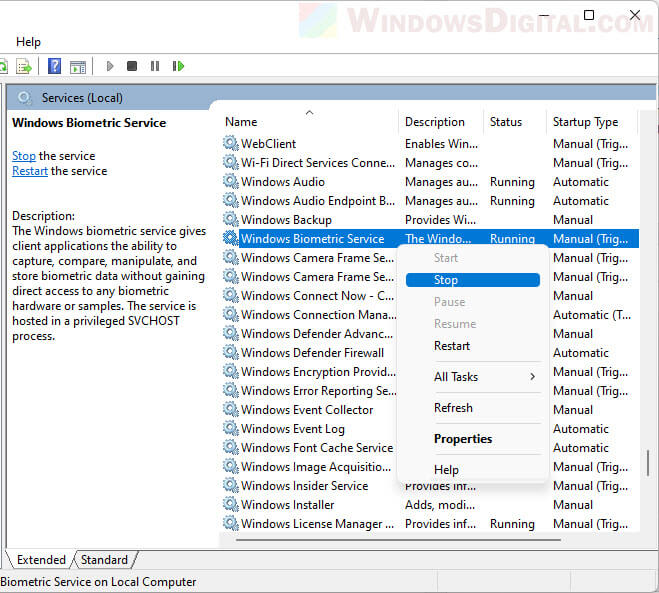Click the gear icon beside Windows License Manager
659x593 pixels.
pos(230,523)
